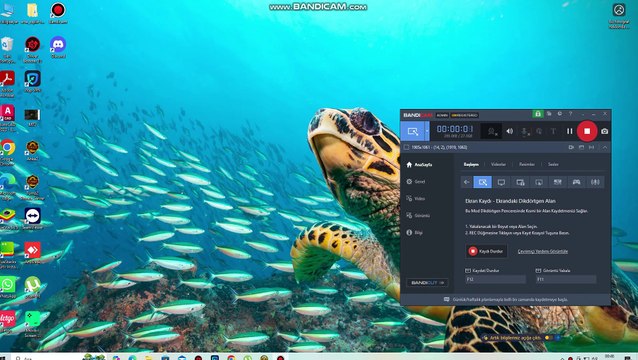Select fullscreen recording mode icon
Viewport: 638px width, 360px height.
[x=501, y=182]
